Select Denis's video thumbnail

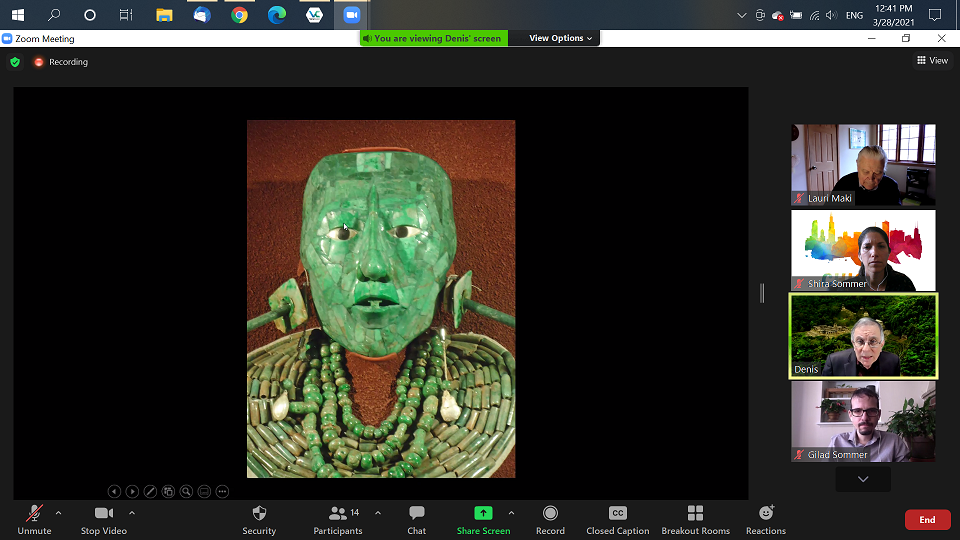(863, 336)
